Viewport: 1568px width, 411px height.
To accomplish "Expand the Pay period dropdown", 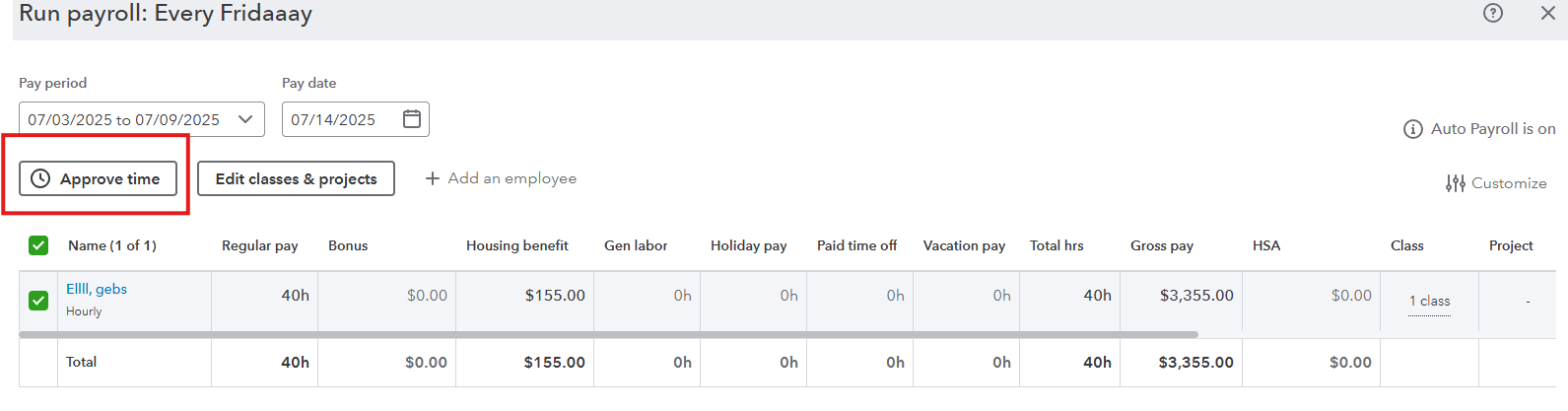I will 142,119.
